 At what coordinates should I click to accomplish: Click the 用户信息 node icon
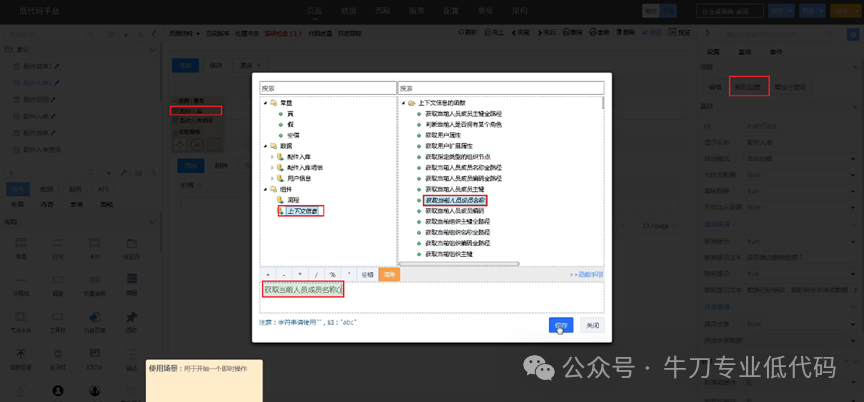(x=280, y=178)
